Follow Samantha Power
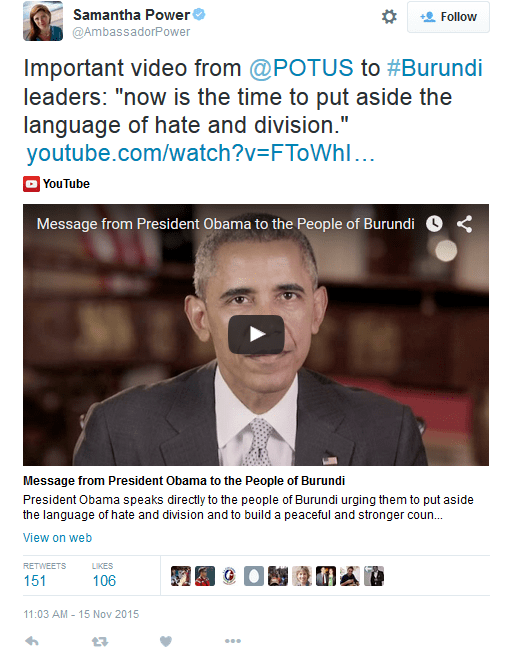 [448, 17]
